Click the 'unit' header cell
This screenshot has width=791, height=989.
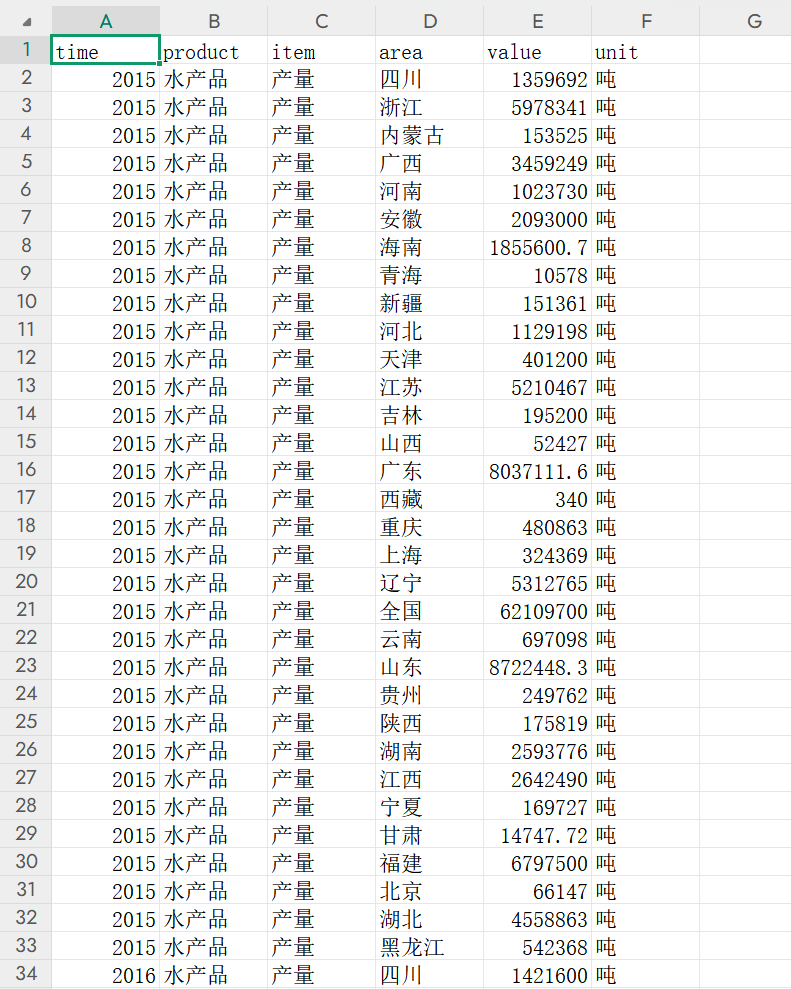point(646,50)
